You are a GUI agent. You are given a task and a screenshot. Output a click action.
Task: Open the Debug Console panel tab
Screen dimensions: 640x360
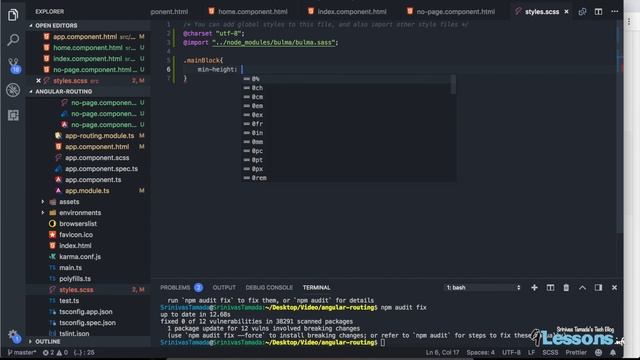tap(269, 288)
